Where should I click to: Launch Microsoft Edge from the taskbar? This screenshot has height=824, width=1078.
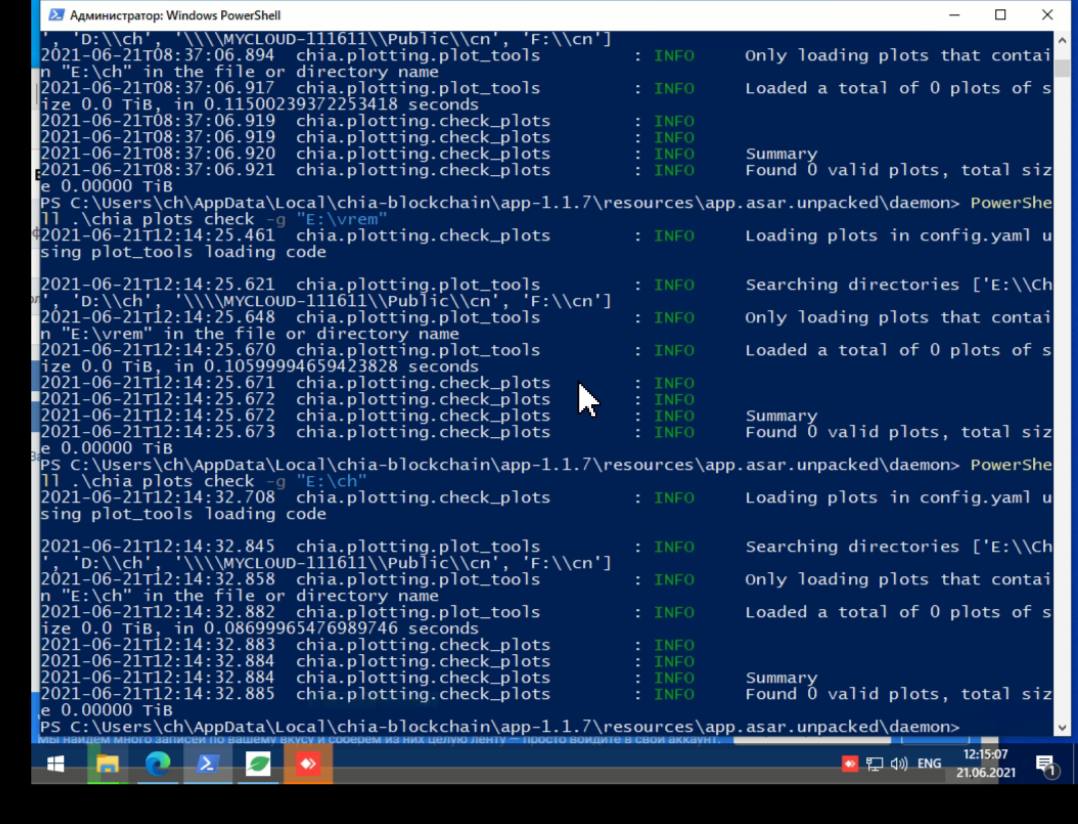158,764
